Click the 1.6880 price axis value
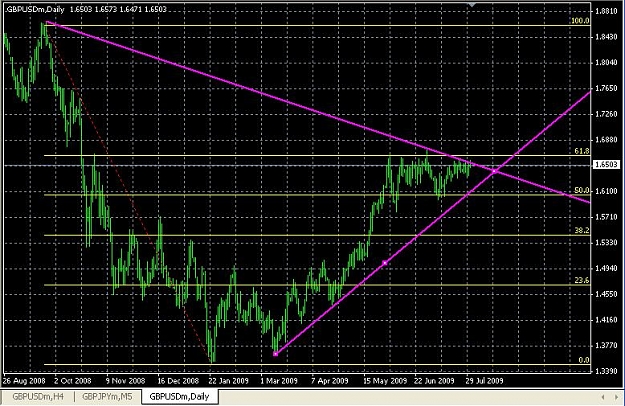This screenshot has width=625, height=406. pyautogui.click(x=606, y=140)
